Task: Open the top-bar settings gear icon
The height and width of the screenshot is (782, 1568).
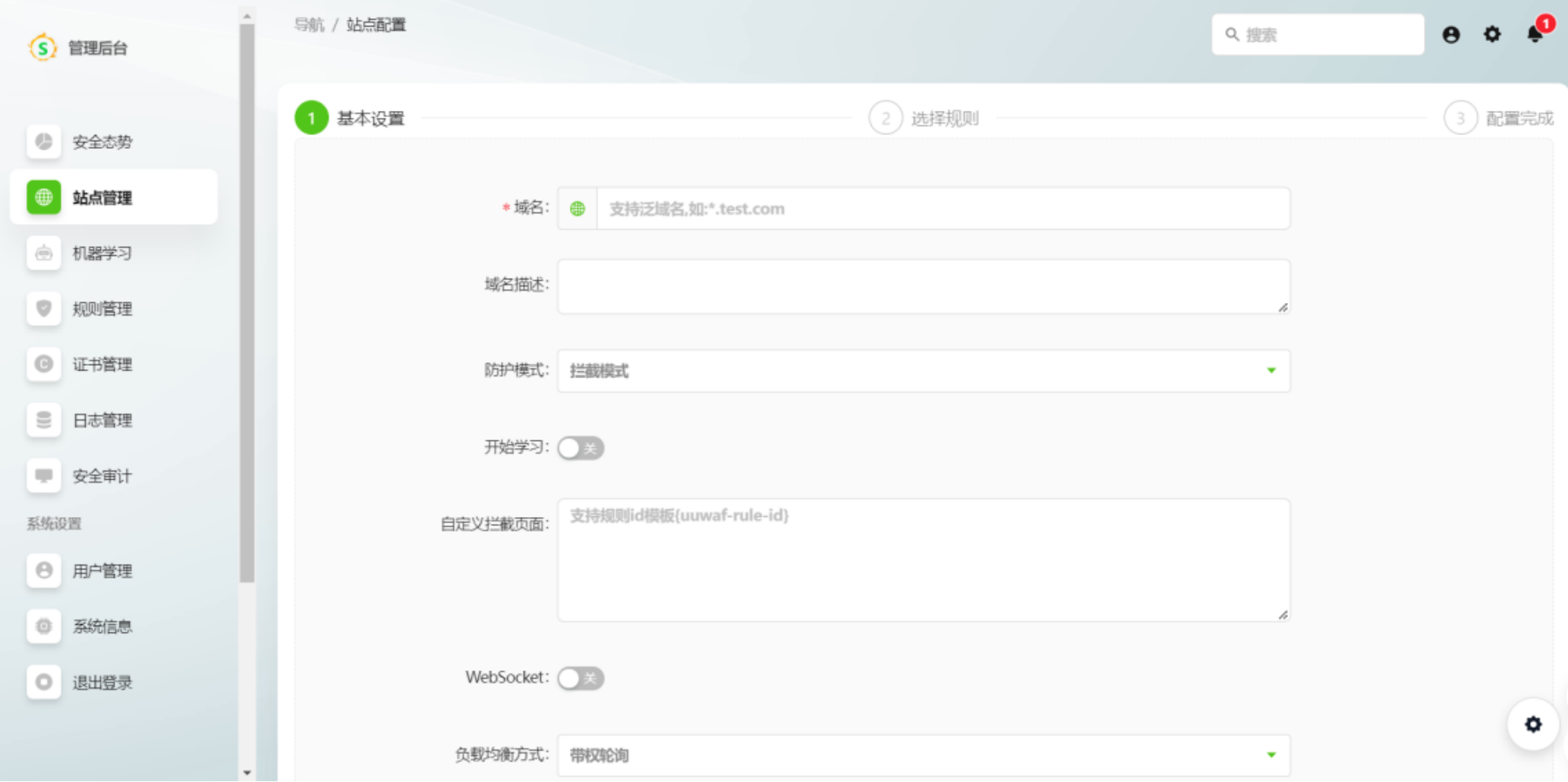Action: 1491,34
